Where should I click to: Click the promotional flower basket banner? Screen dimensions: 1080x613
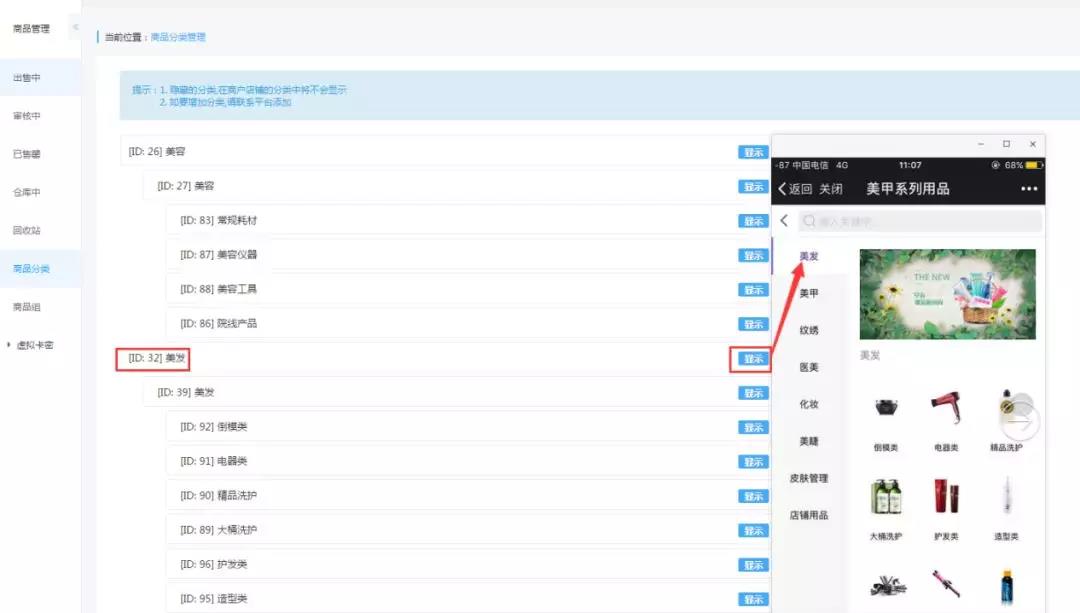pos(947,294)
